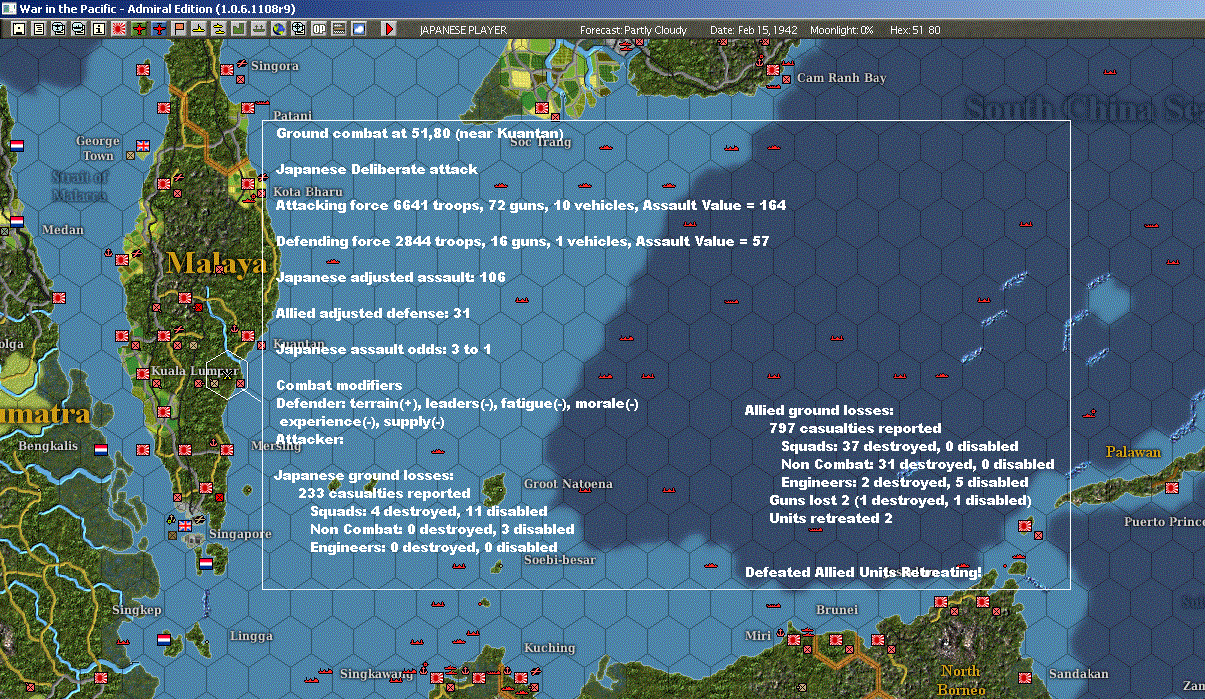Open the globe toolbar icon
Screen dimensions: 1205x699
tap(278, 29)
